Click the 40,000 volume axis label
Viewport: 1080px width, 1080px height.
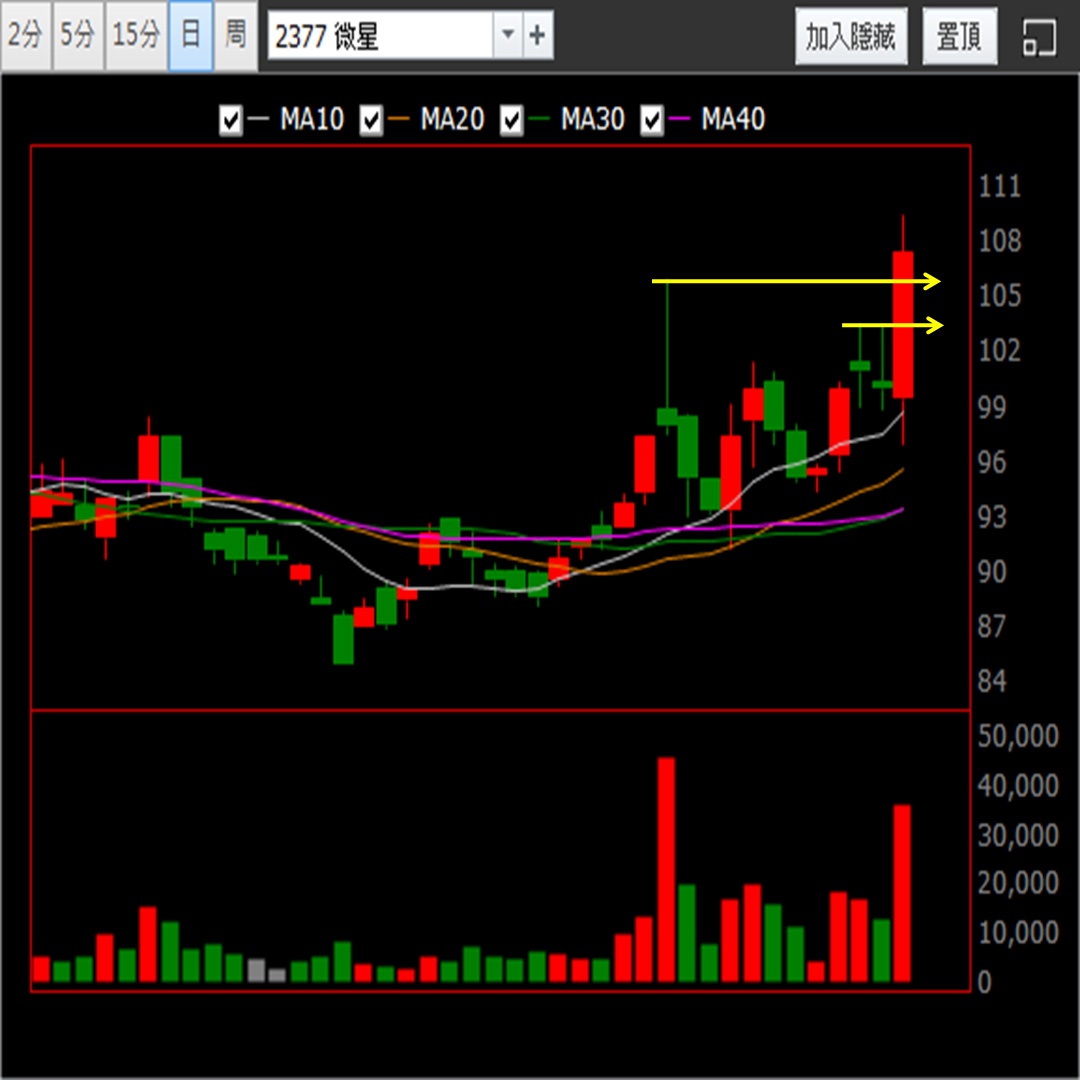1018,786
